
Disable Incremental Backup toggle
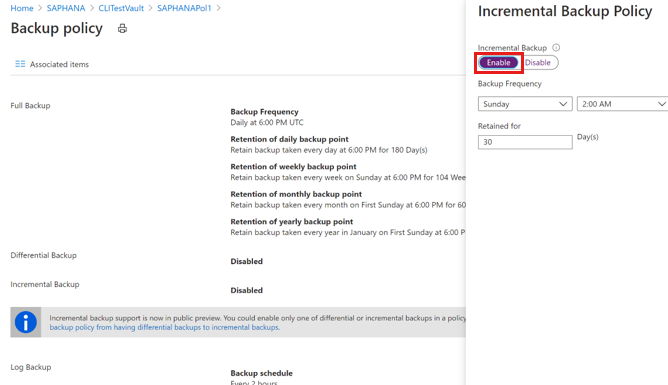tap(538, 63)
